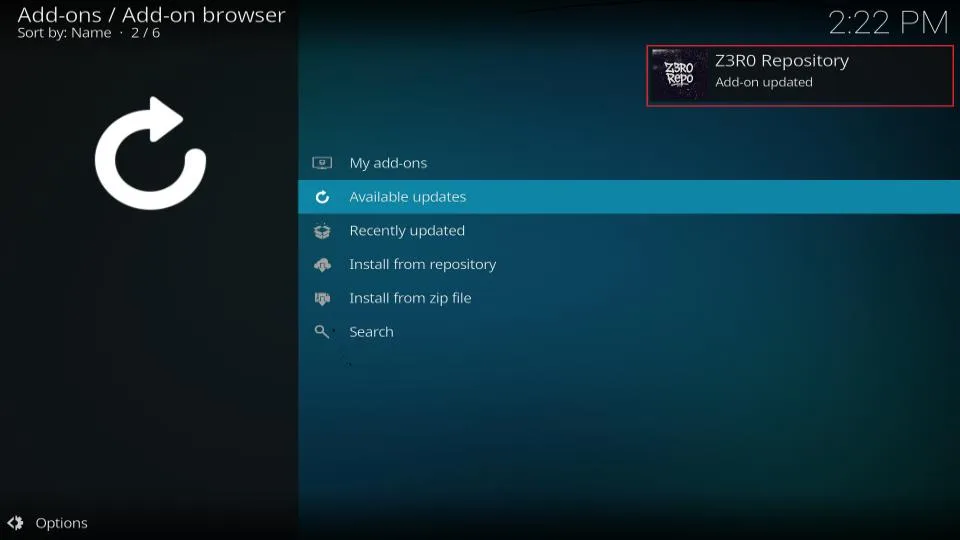The image size is (960, 540).
Task: Select Available updates in the list
Action: (x=629, y=197)
